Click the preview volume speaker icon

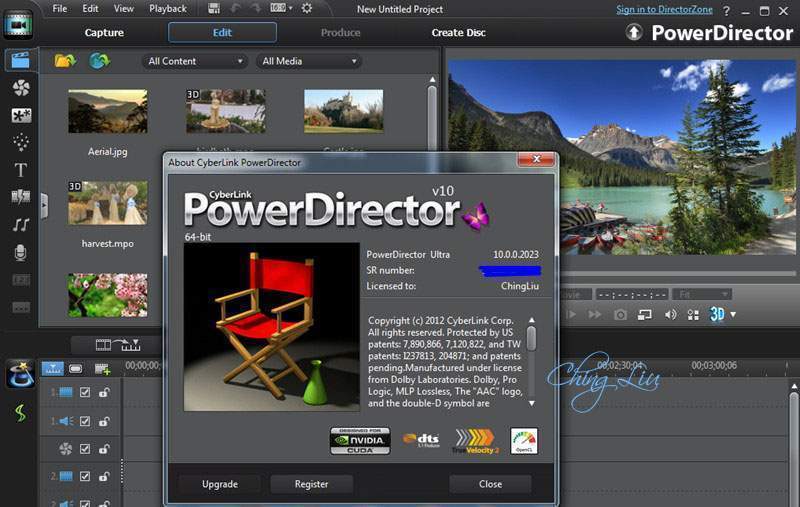pos(670,314)
